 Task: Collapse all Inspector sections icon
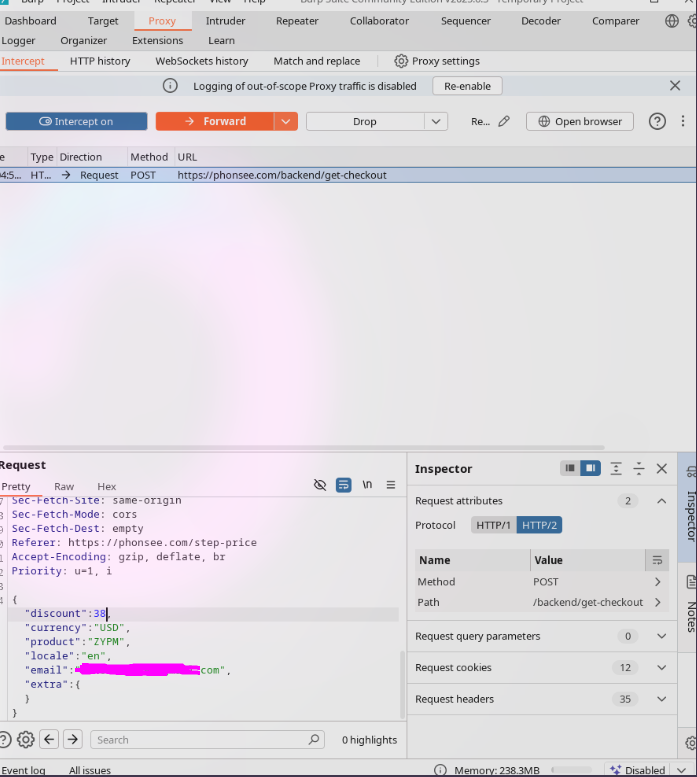pos(639,468)
